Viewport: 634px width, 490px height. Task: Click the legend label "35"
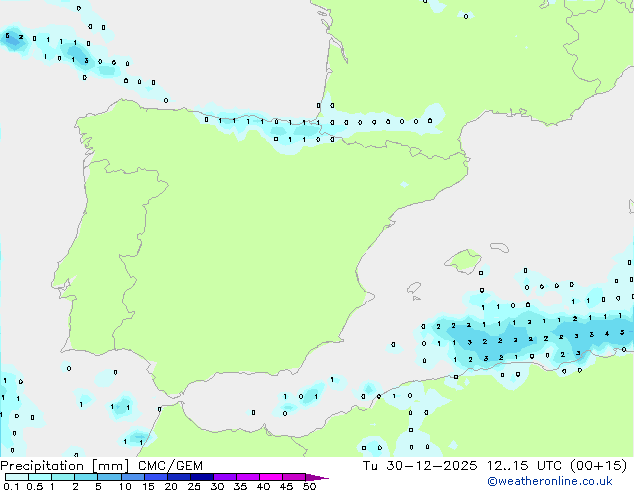click(240, 486)
